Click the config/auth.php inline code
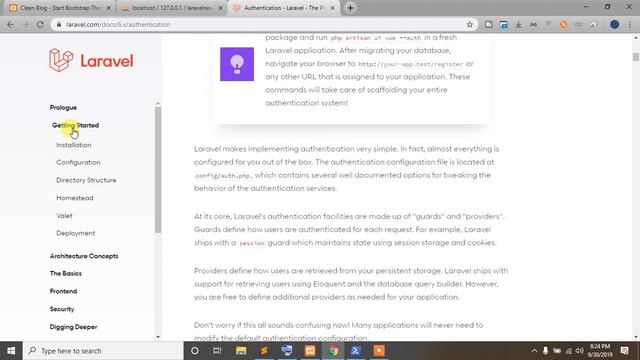The width and height of the screenshot is (640, 360). (222, 176)
